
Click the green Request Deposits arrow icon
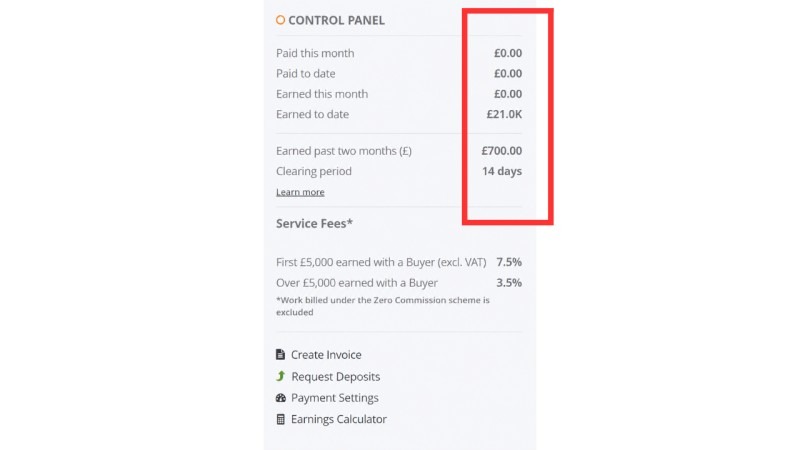click(280, 376)
